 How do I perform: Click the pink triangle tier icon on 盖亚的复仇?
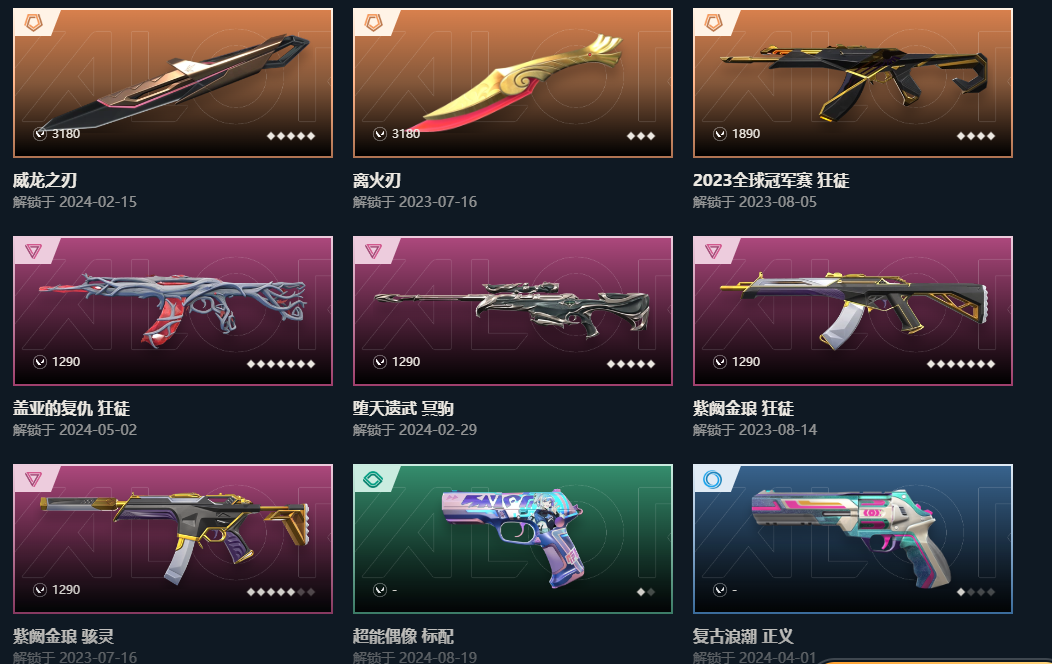point(34,252)
